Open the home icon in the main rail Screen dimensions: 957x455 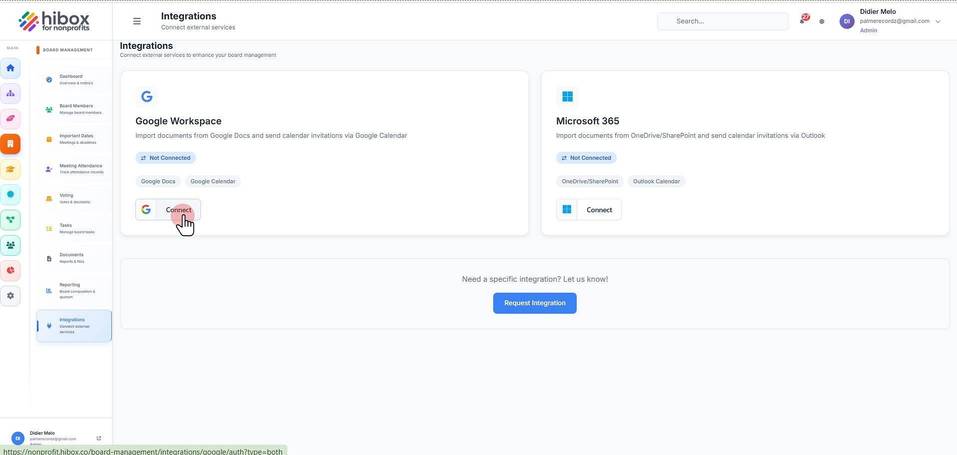point(10,68)
